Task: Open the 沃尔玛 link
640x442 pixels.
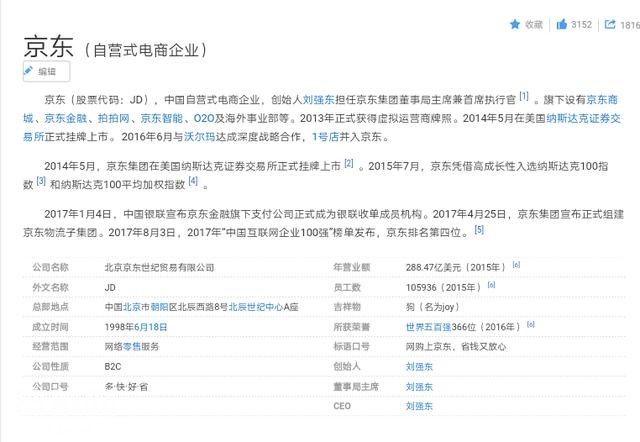Action: click(199, 137)
